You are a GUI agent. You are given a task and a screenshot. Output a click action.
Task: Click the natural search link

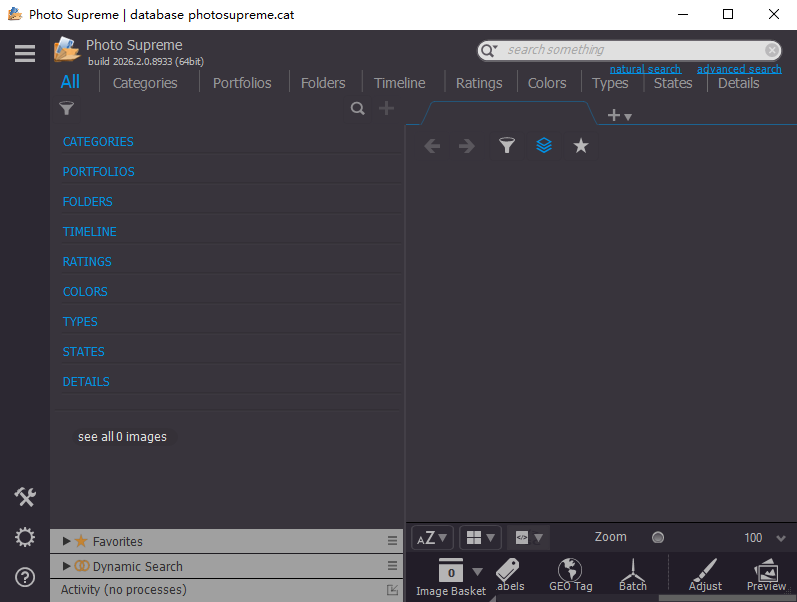click(x=645, y=69)
